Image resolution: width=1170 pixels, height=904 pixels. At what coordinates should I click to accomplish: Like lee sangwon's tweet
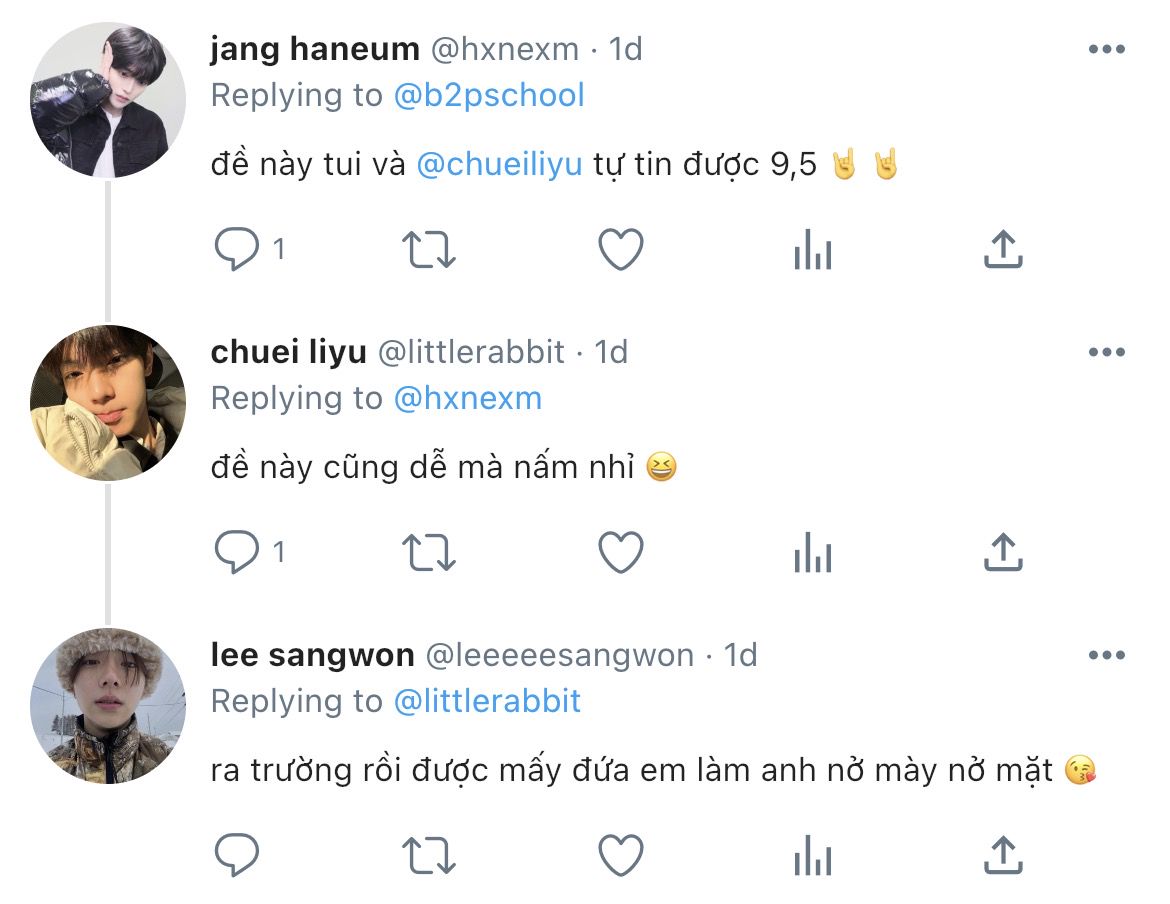coord(620,856)
